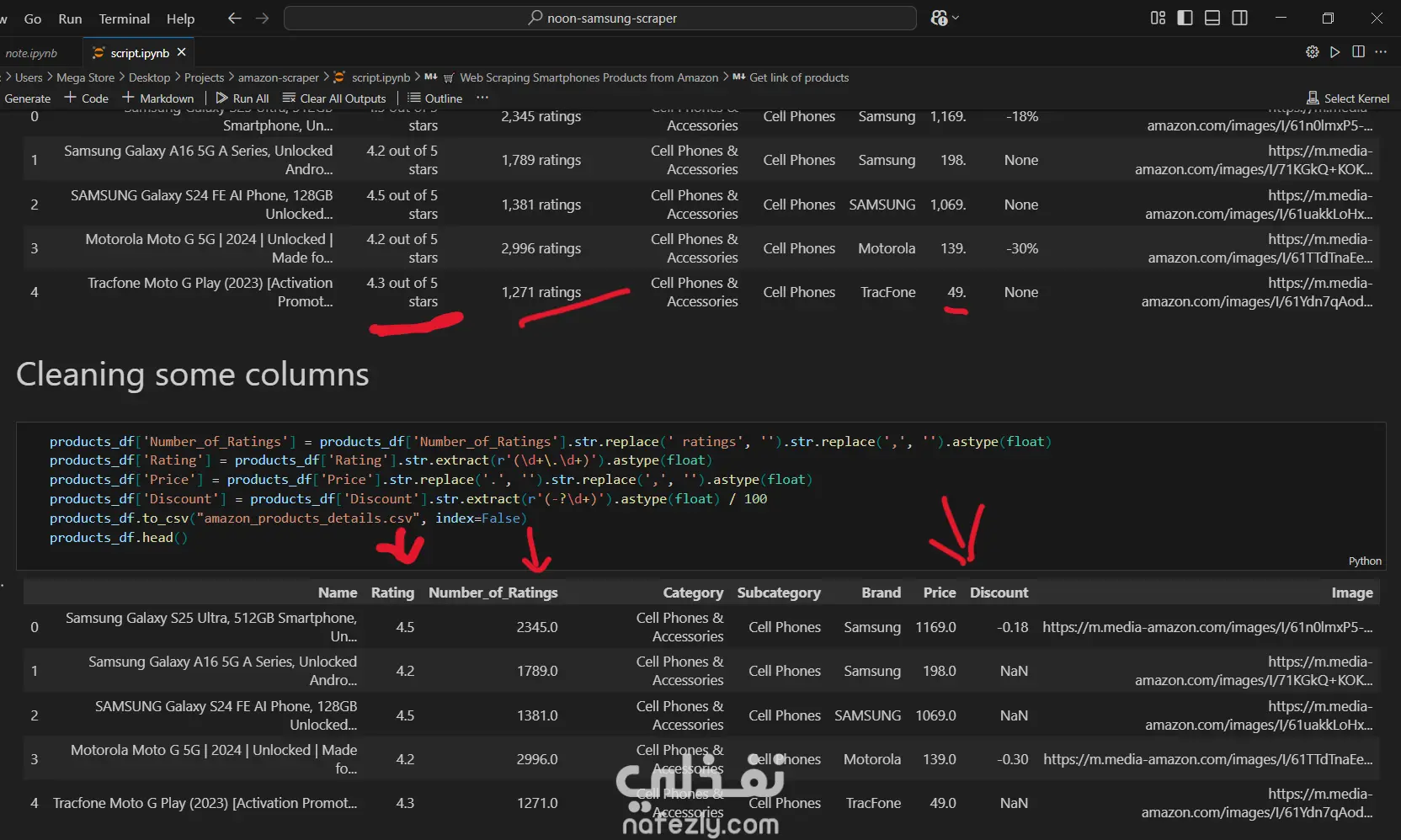Click the 198.0 price cell

coord(940,671)
